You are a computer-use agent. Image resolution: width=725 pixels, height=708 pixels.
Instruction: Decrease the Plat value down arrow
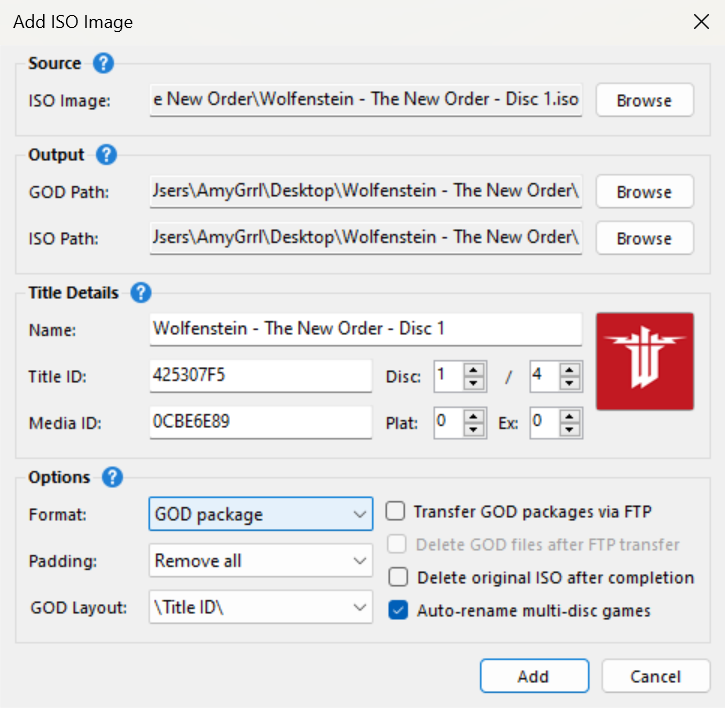point(473,430)
